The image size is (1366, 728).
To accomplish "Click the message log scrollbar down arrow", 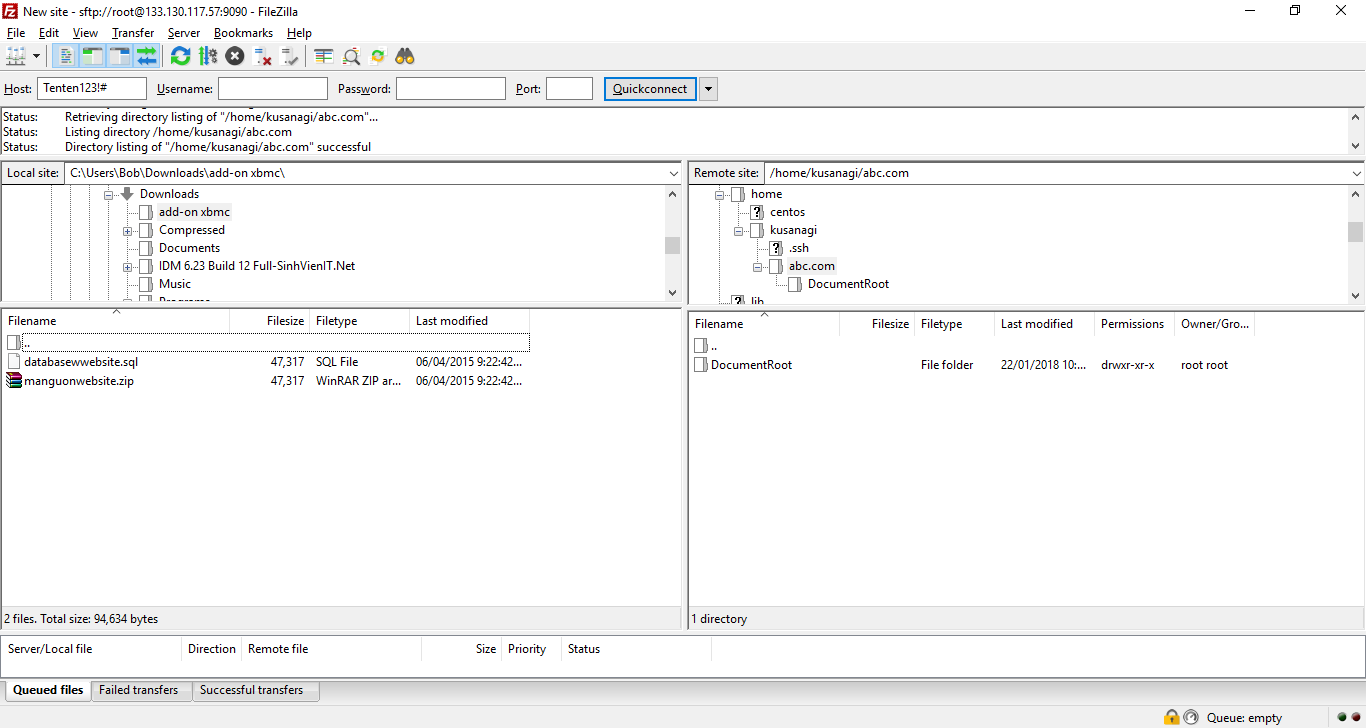I will click(1356, 146).
